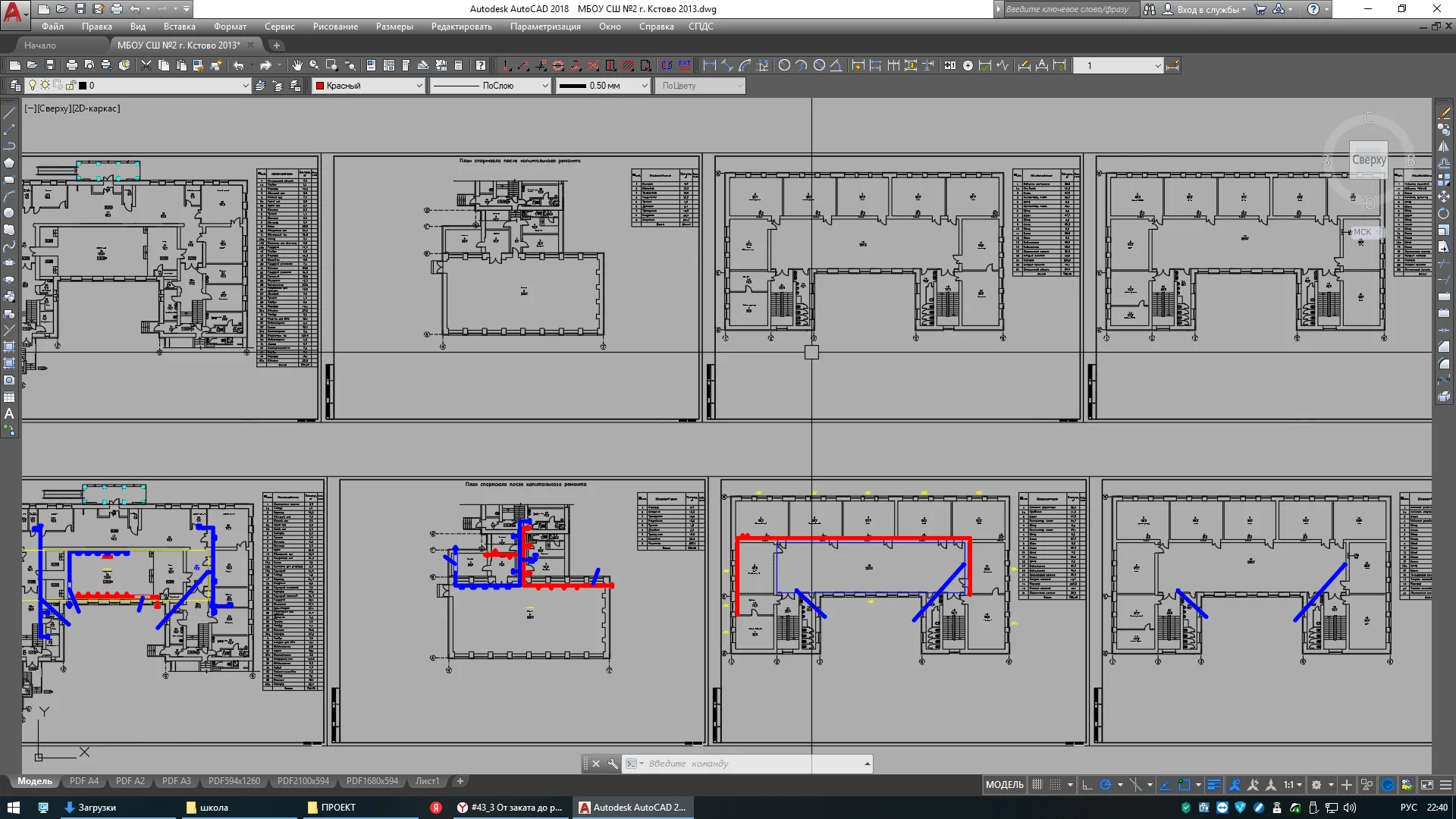Switch to the PDF A3 layout tab
Viewport: 1456px width, 819px height.
pyautogui.click(x=176, y=781)
